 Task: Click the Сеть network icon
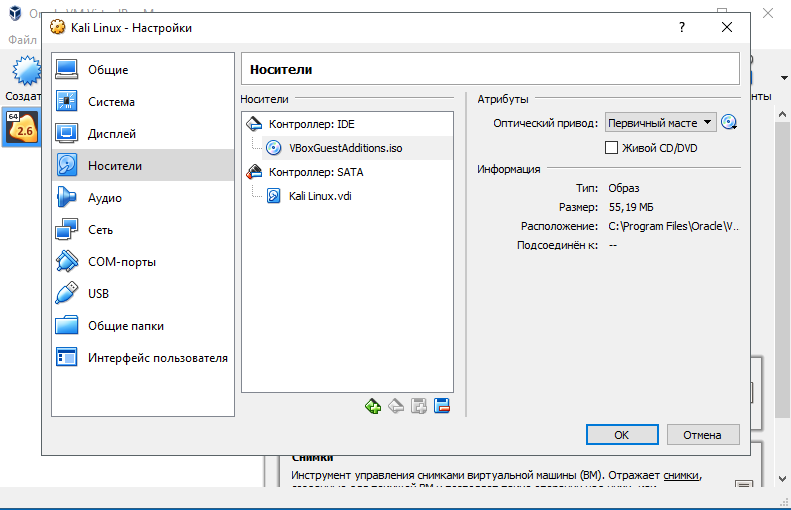click(x=67, y=229)
